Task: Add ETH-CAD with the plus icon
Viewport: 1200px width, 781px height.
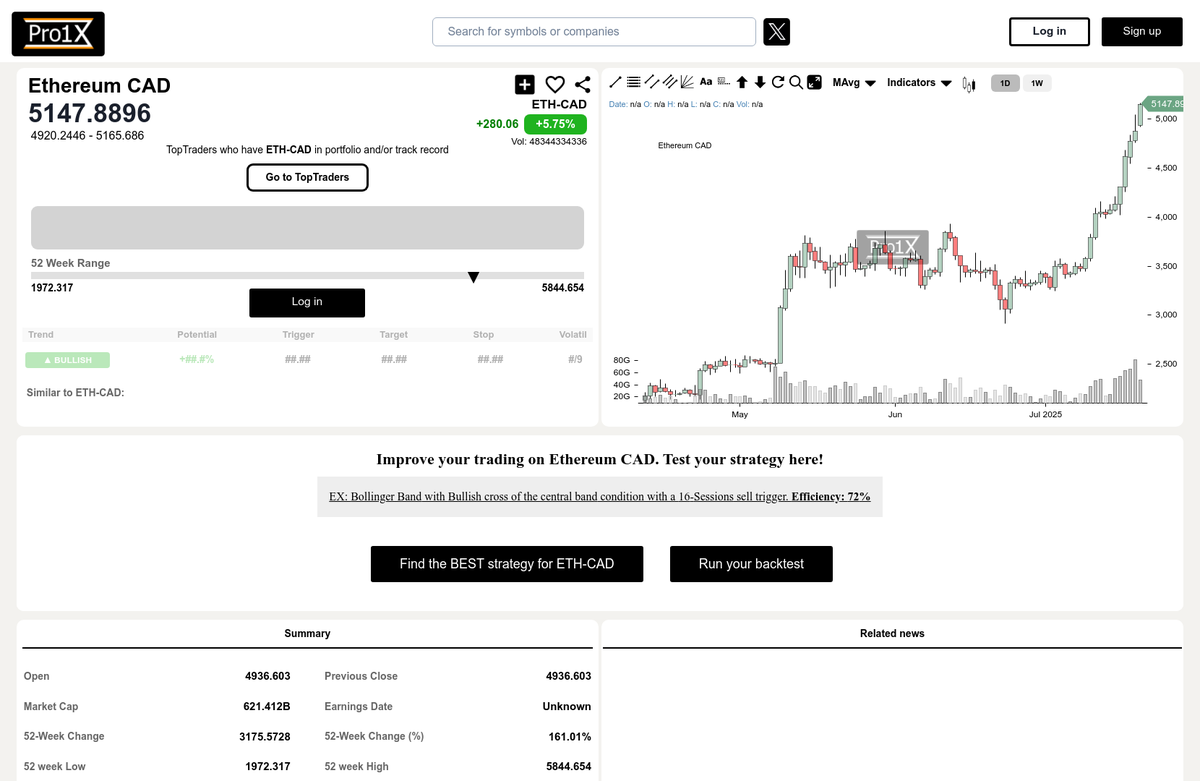Action: point(525,85)
